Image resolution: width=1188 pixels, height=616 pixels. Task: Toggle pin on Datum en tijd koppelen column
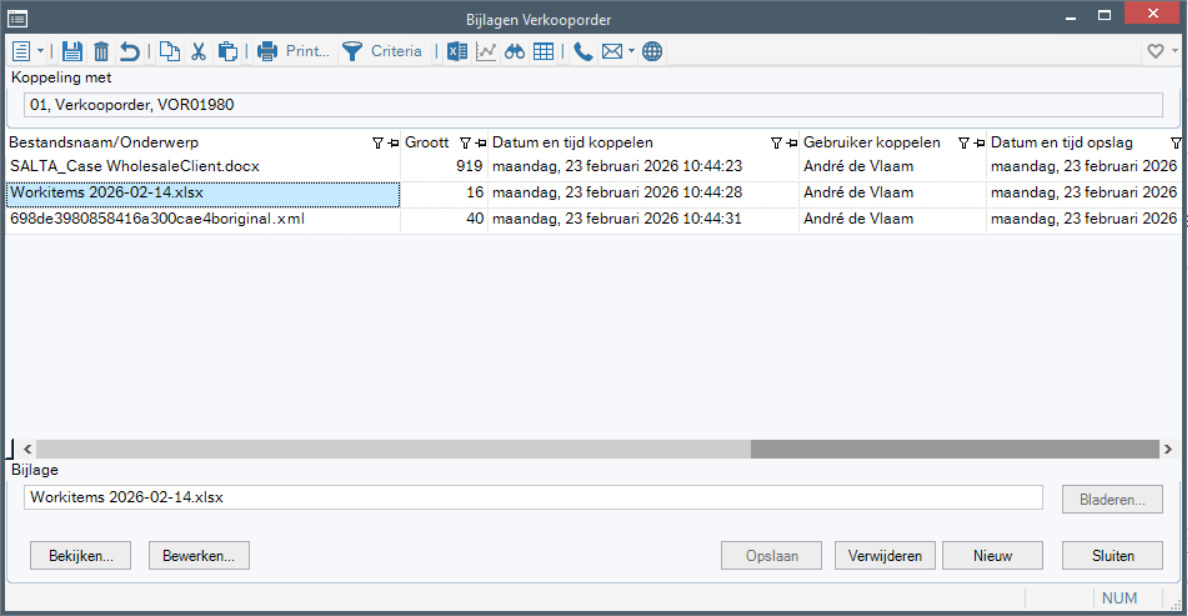click(792, 143)
